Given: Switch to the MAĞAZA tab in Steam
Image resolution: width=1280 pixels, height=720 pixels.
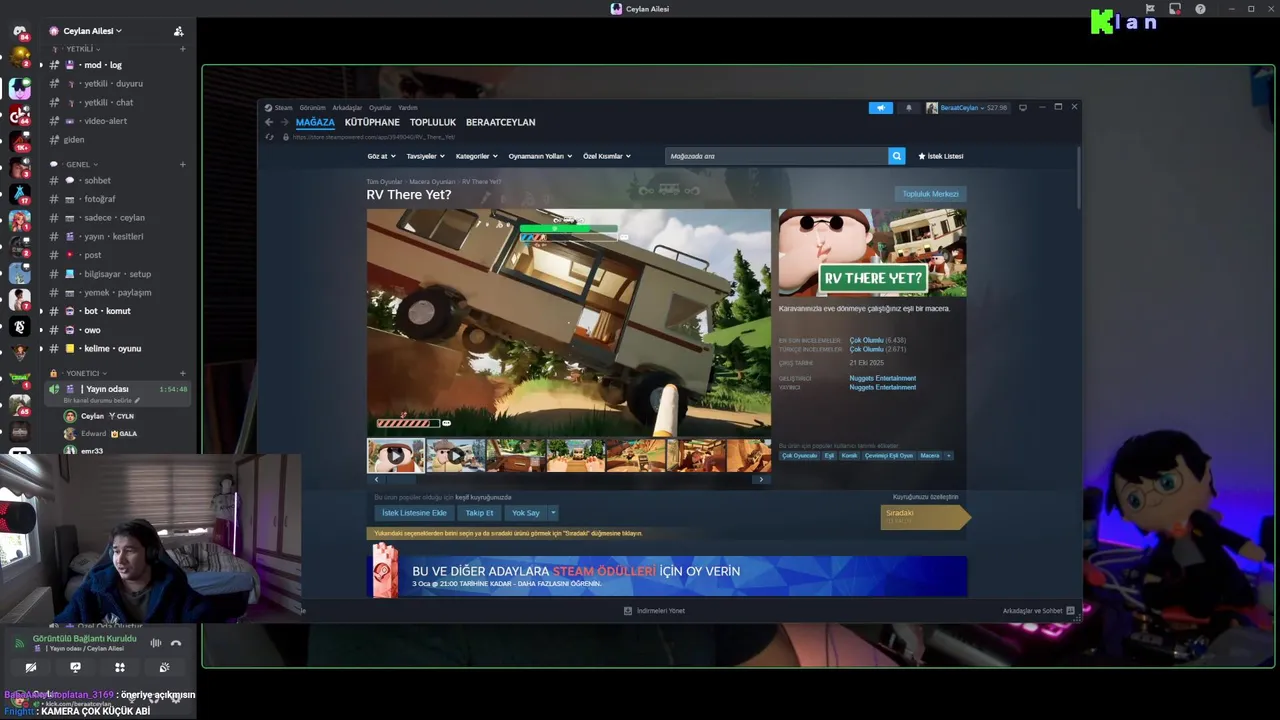Looking at the screenshot, I should click(315, 122).
